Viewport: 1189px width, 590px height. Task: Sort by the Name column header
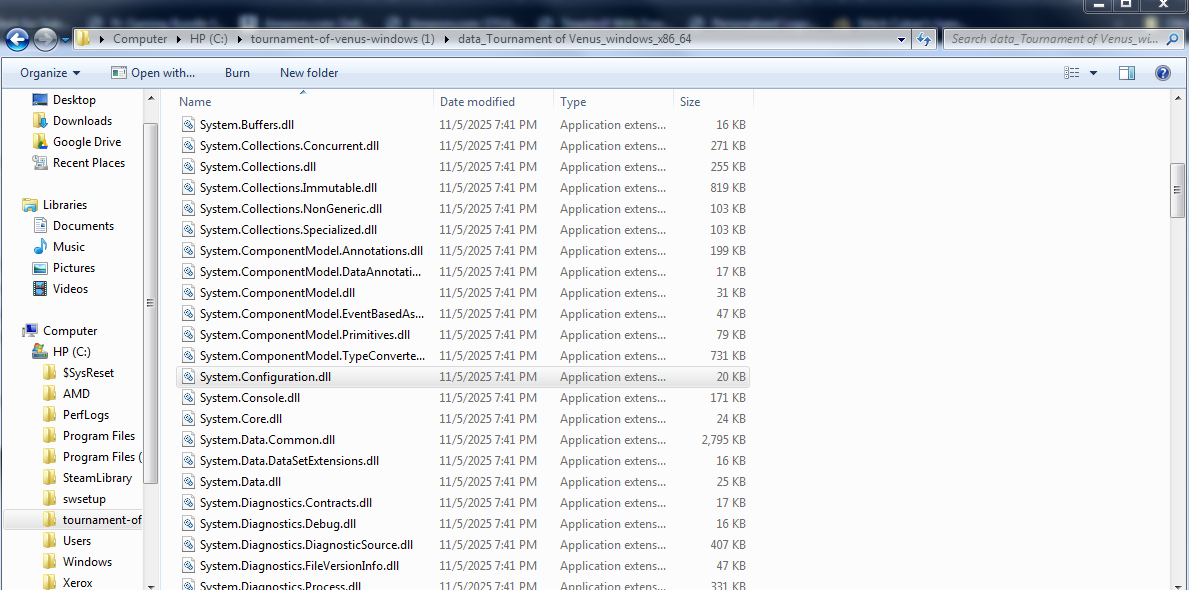point(304,102)
